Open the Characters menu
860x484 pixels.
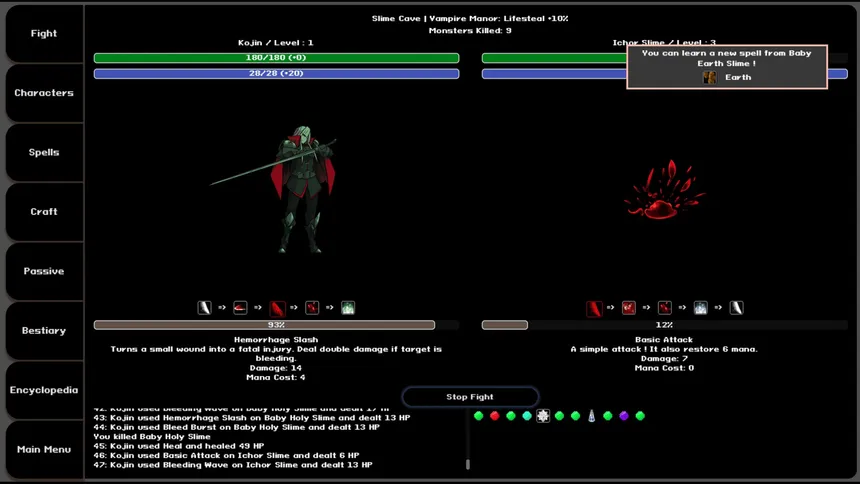click(x=44, y=93)
